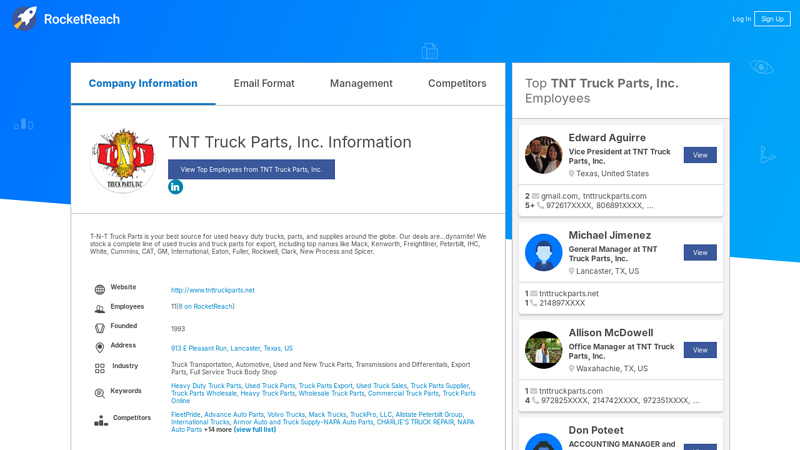Click the Michael Jimenez name heading
800x450 pixels.
pyautogui.click(x=610, y=235)
